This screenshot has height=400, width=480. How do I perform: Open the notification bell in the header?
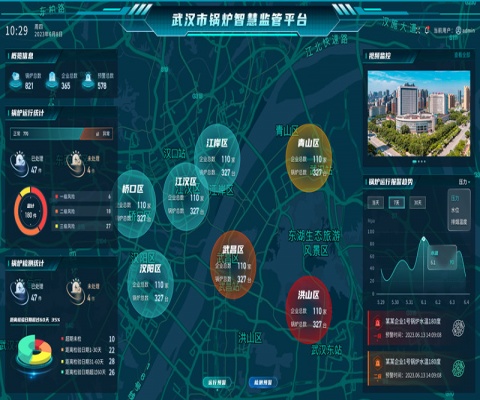427,30
